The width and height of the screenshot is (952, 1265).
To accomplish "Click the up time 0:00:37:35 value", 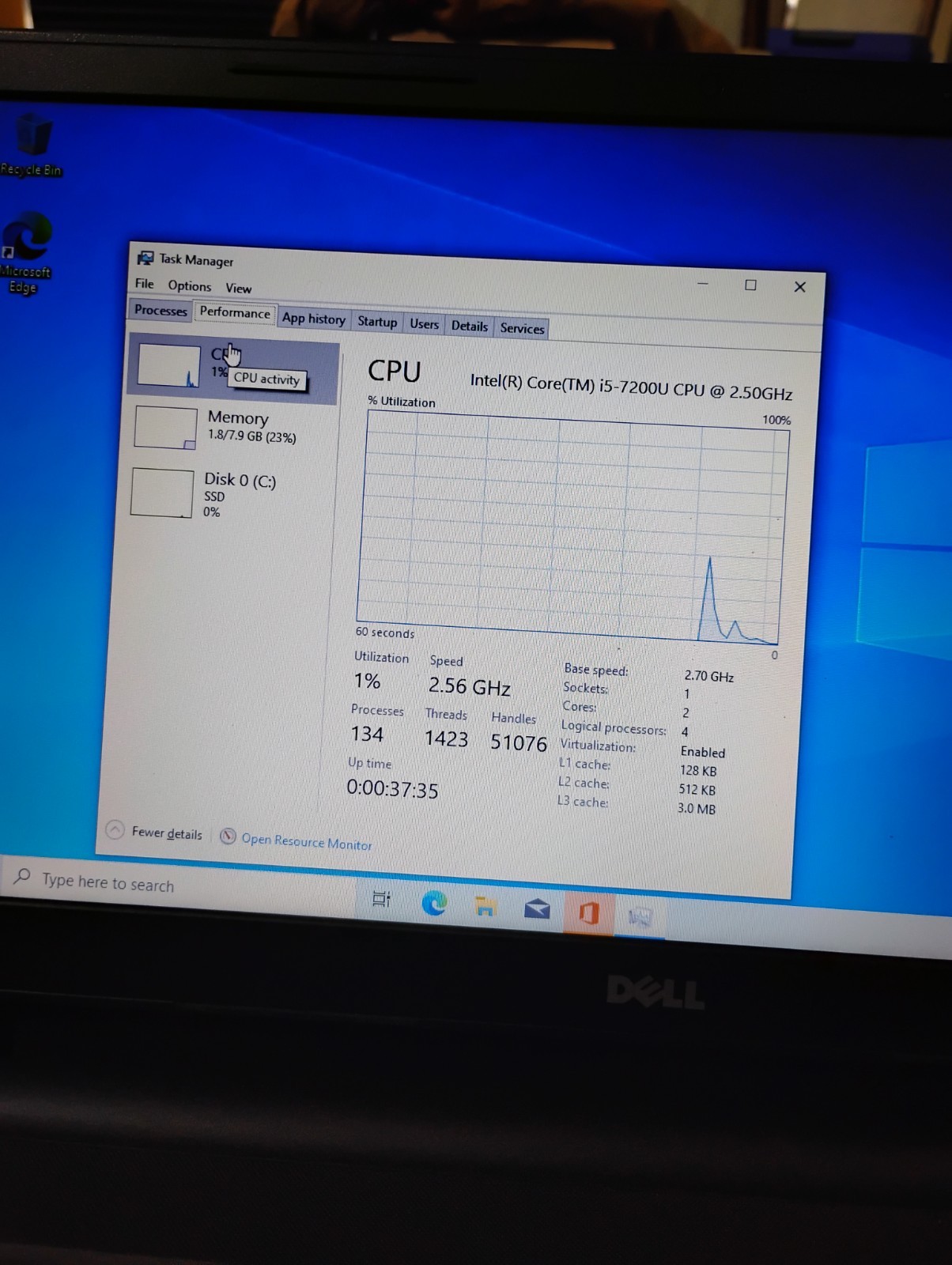I will pyautogui.click(x=392, y=789).
